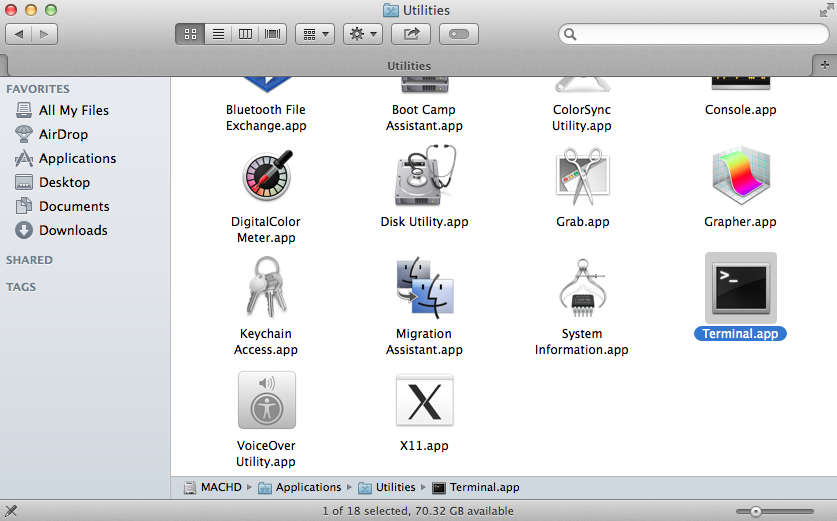
Task: Open the item arrangement dropdown
Action: pyautogui.click(x=315, y=34)
